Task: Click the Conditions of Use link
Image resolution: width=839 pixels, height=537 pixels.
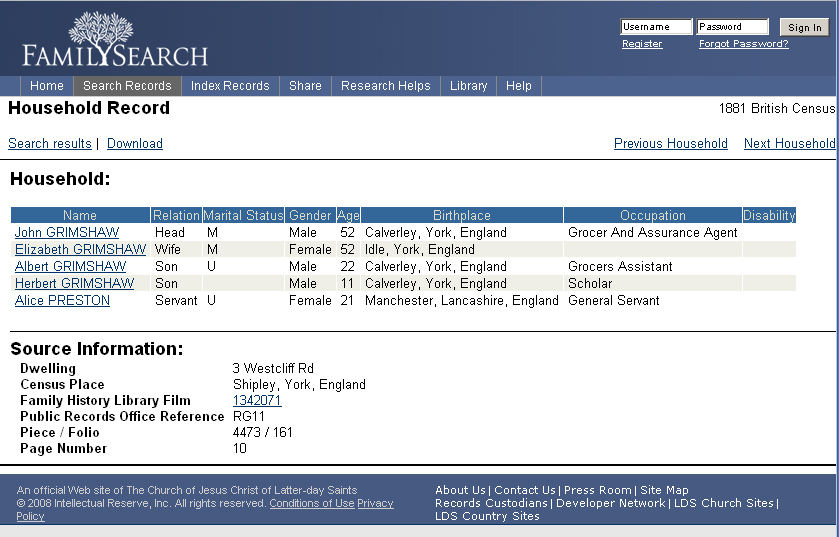Action: tap(312, 504)
